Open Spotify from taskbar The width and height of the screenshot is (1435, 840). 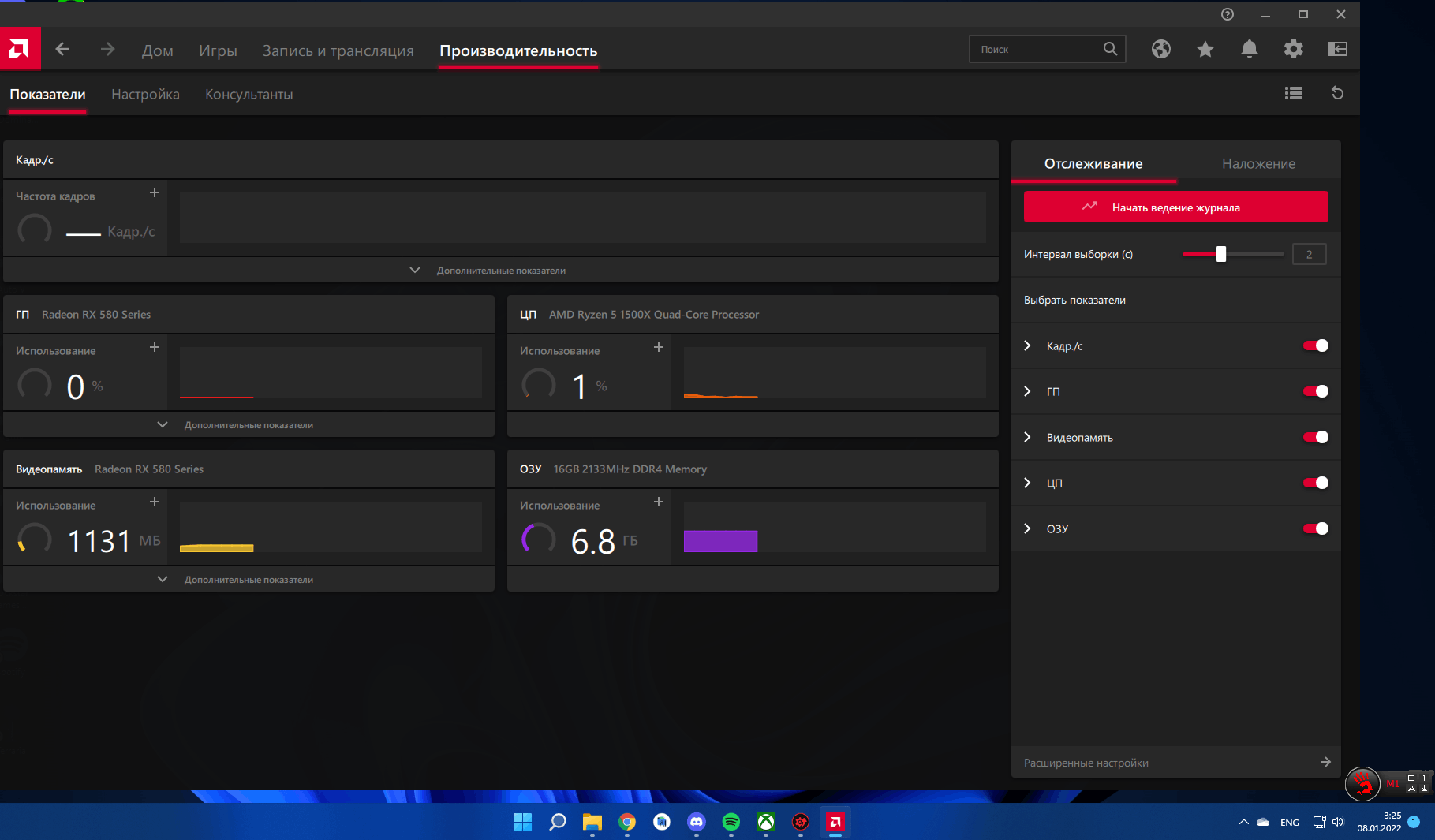point(731,822)
